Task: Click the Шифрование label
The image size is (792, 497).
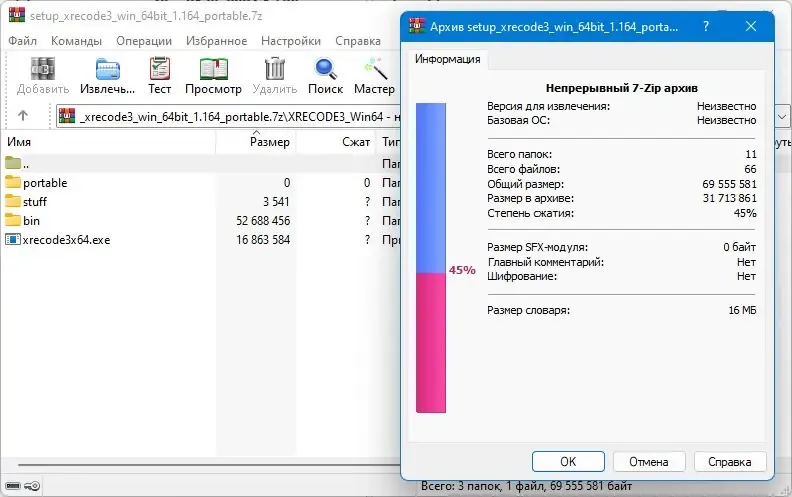Action: coord(522,276)
